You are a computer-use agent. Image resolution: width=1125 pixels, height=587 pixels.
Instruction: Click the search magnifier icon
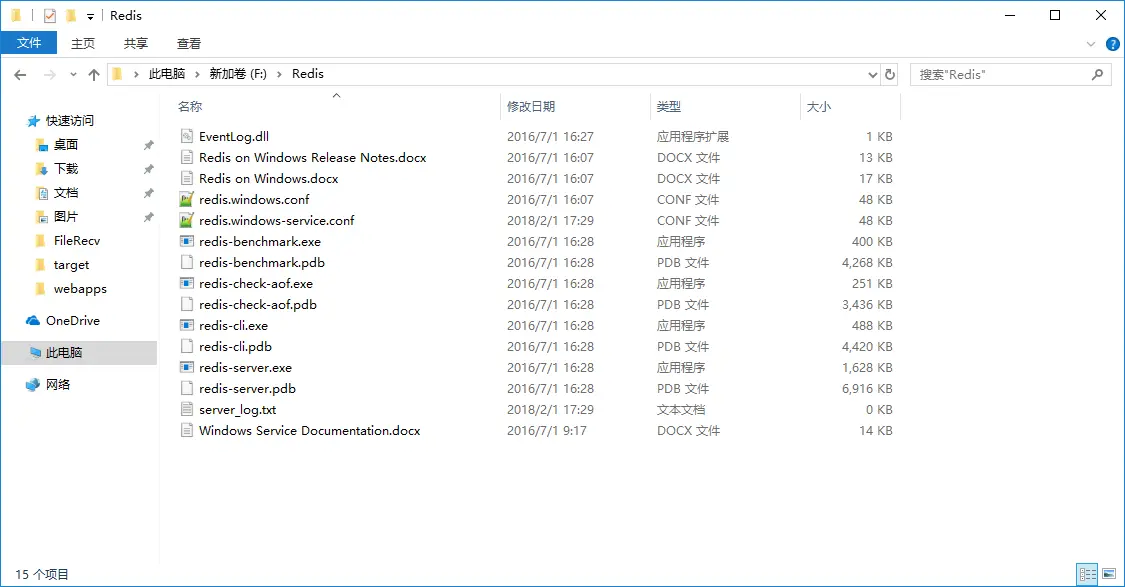point(1097,75)
